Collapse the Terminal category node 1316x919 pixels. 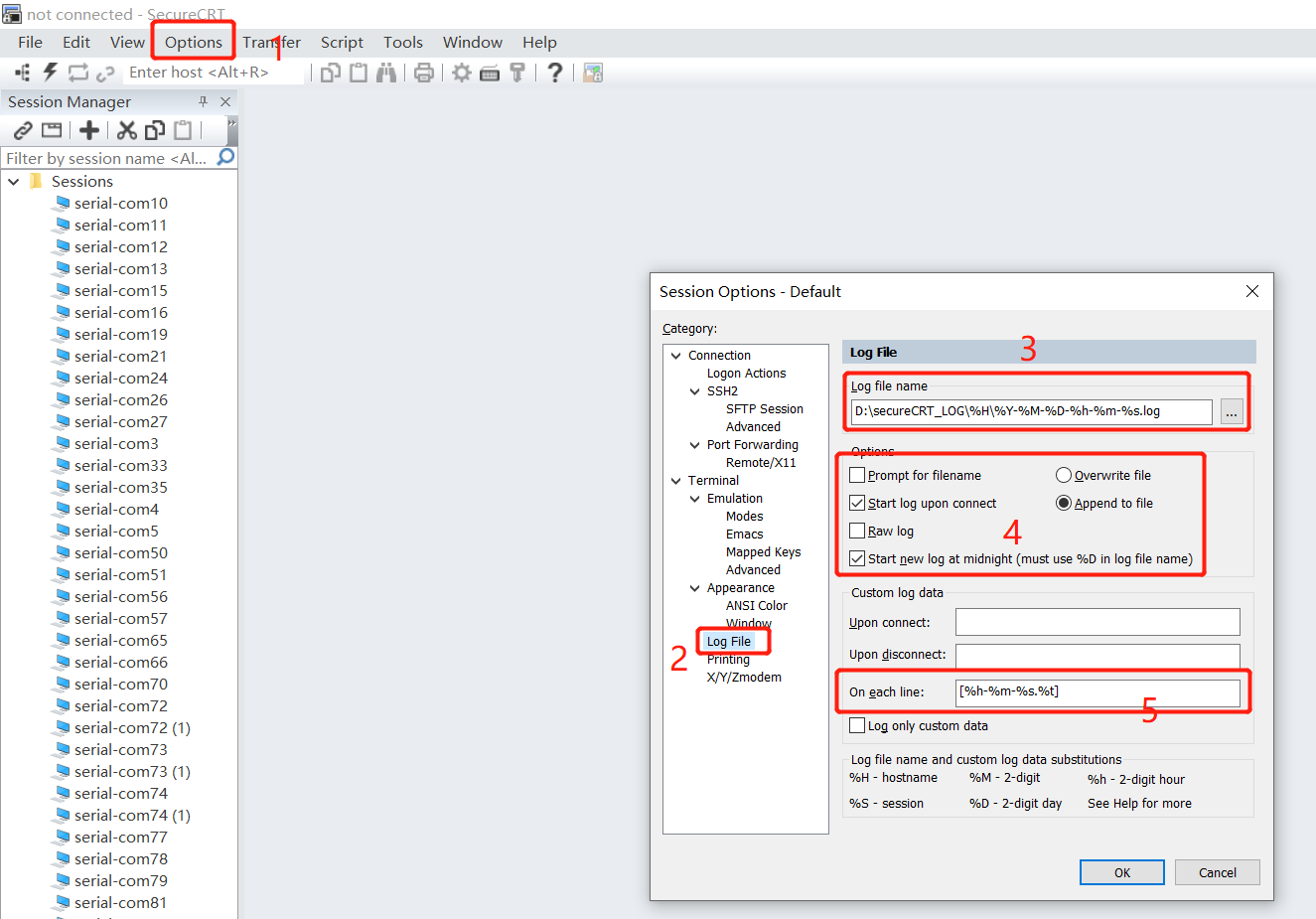click(676, 481)
